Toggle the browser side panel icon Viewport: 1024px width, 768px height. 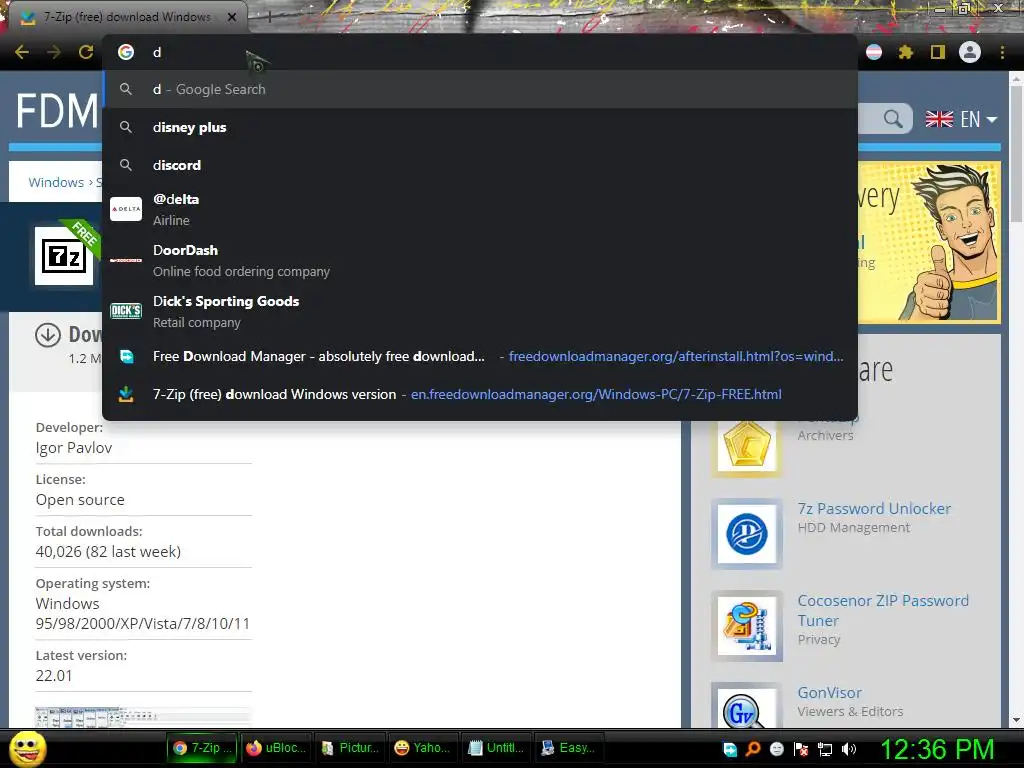(938, 52)
